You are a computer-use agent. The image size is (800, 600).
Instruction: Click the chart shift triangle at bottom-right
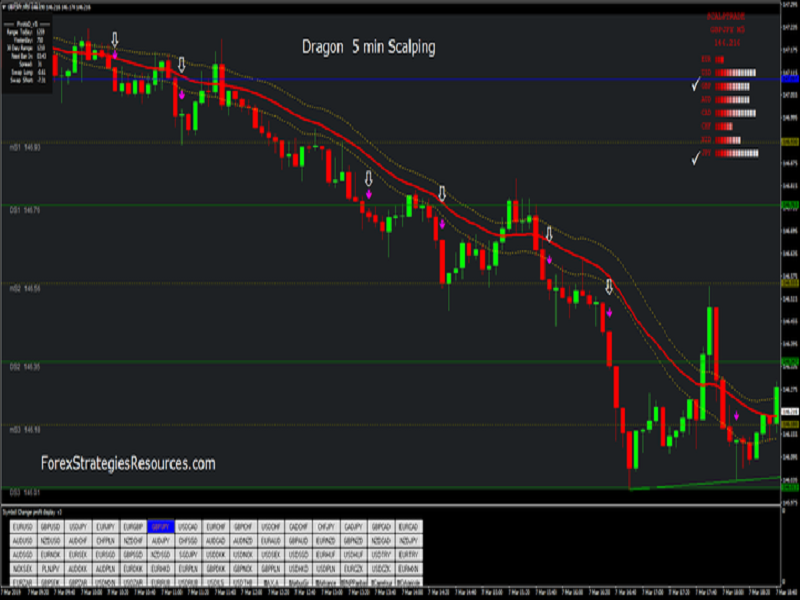click(785, 581)
